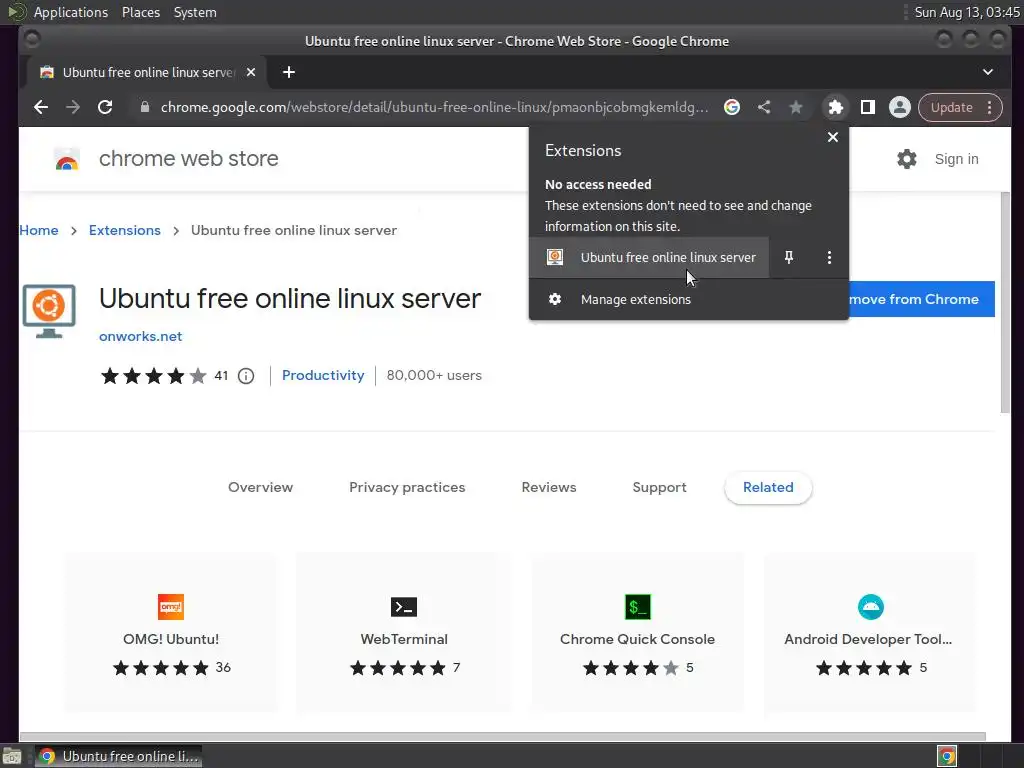
Task: Go to Extensions breadcrumb
Action: pos(125,230)
